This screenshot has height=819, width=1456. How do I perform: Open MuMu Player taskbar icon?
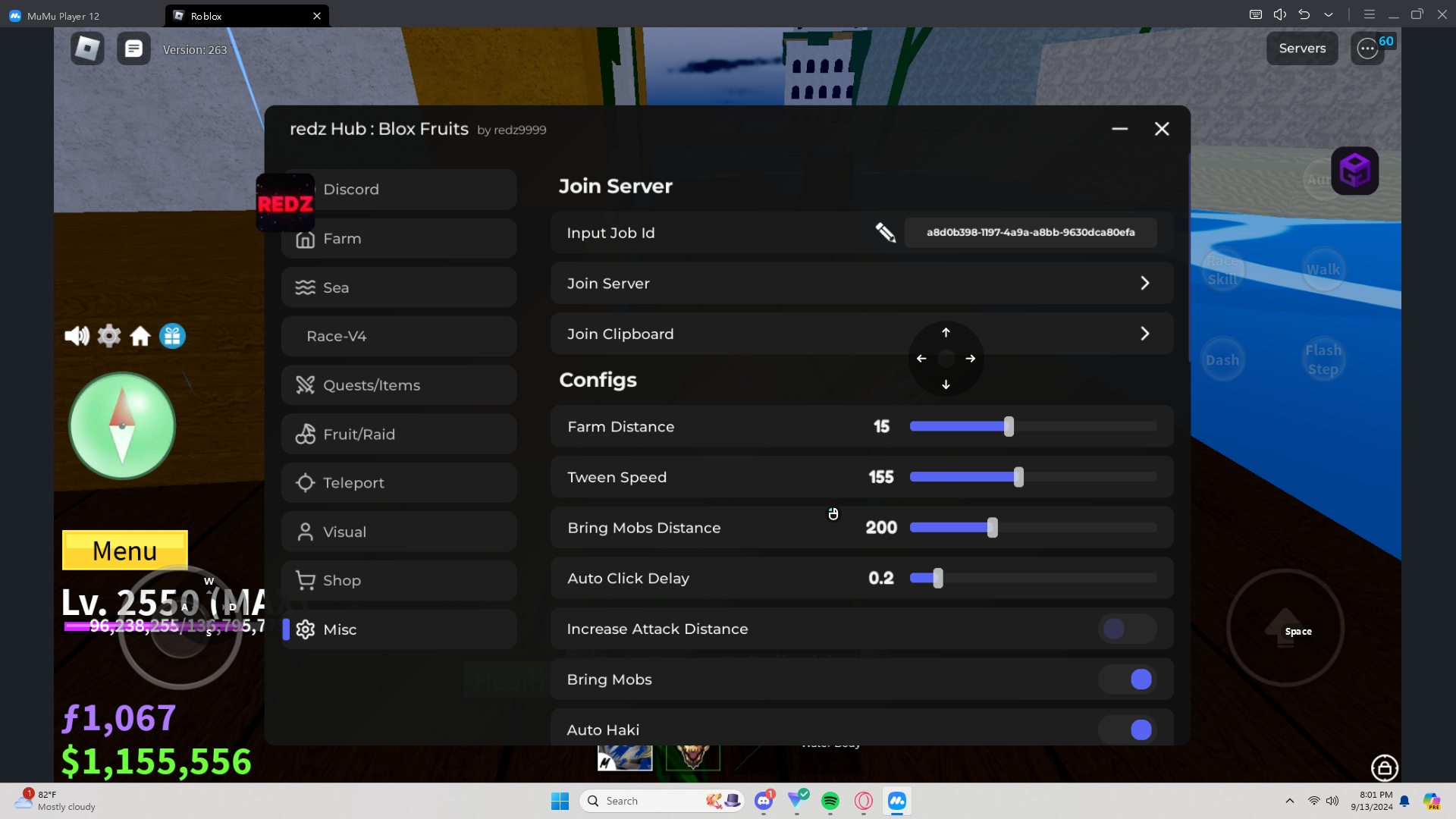897,801
